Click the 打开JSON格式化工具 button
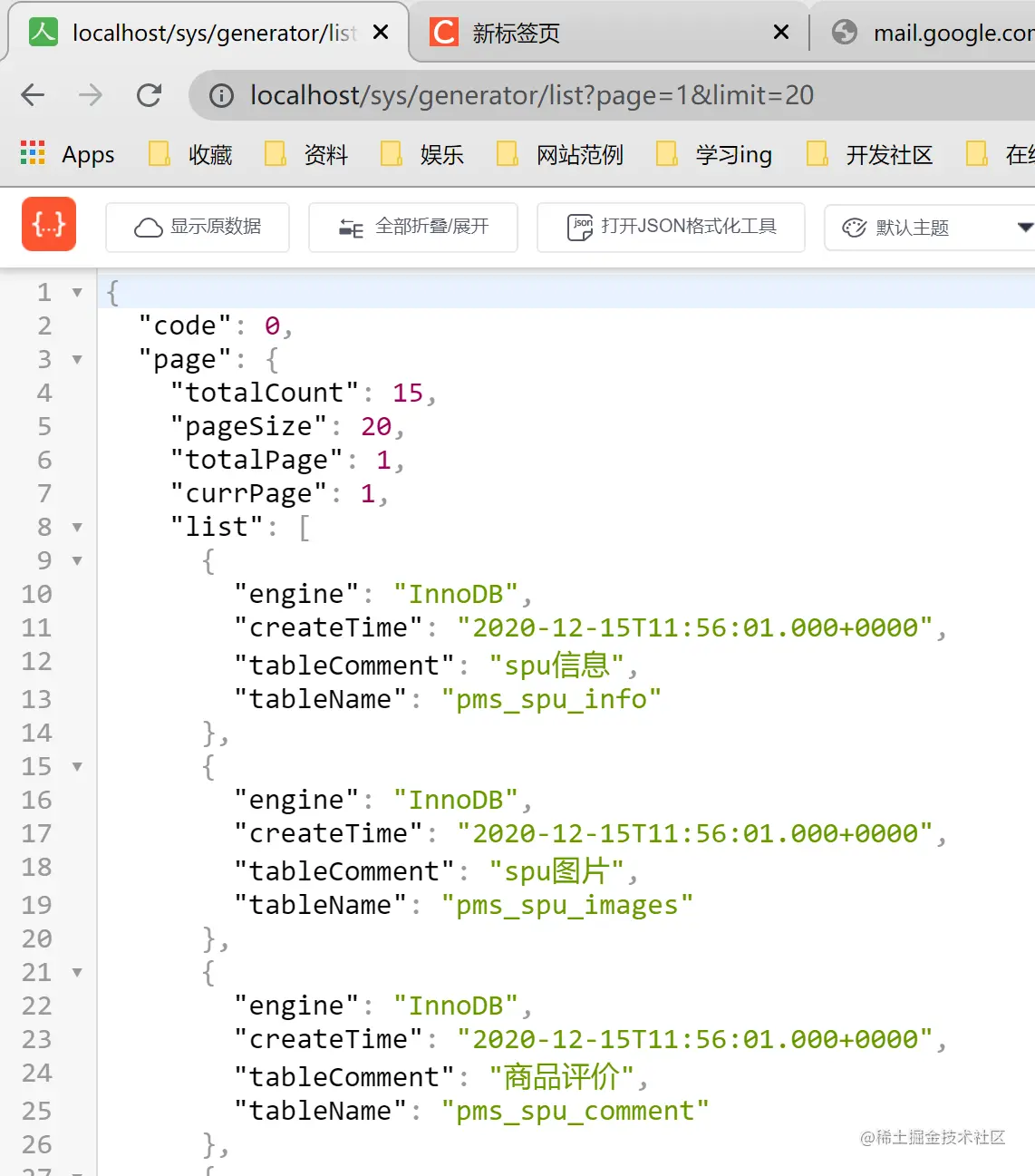This screenshot has height=1176, width=1035. [x=671, y=227]
